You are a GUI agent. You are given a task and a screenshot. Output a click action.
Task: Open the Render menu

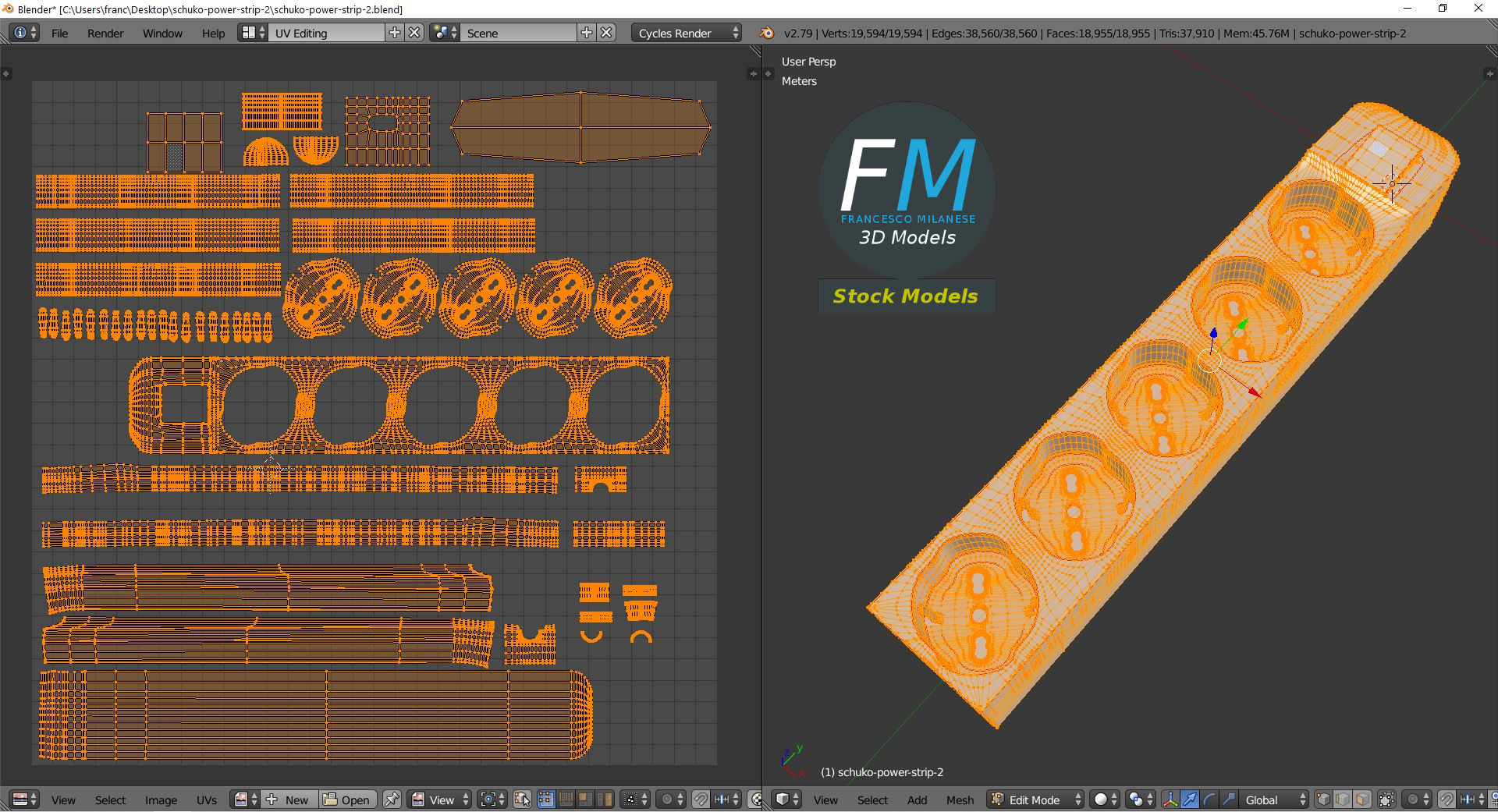tap(105, 34)
